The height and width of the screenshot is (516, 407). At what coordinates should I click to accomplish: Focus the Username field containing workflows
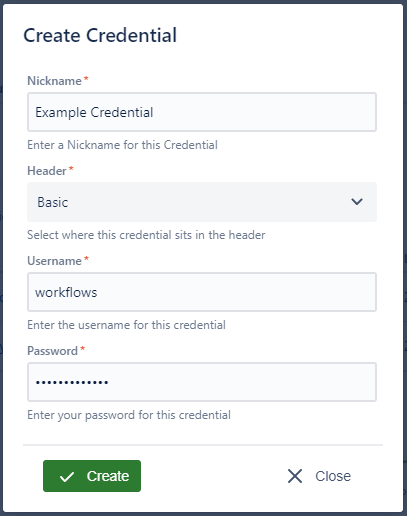(202, 292)
